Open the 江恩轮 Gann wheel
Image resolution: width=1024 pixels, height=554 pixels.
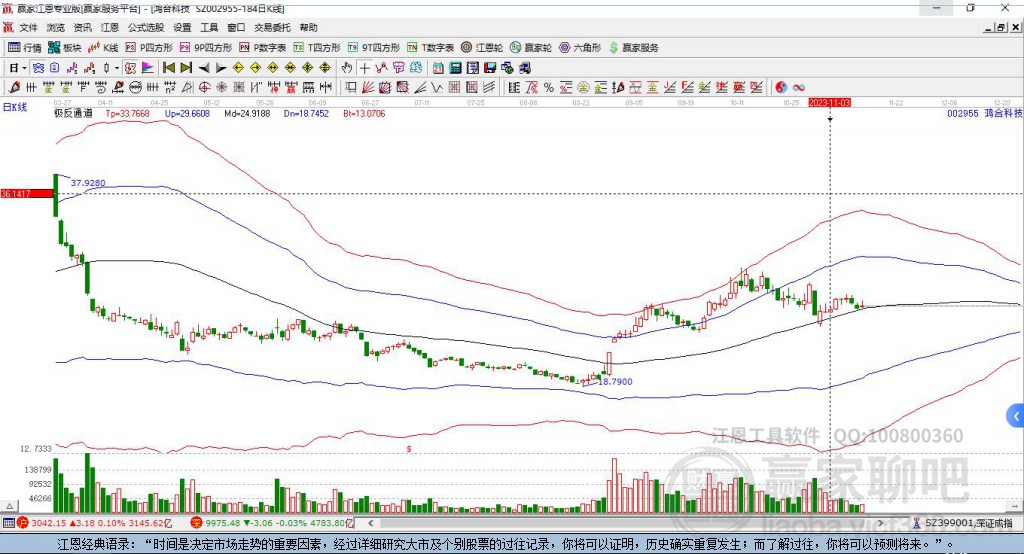tap(482, 48)
